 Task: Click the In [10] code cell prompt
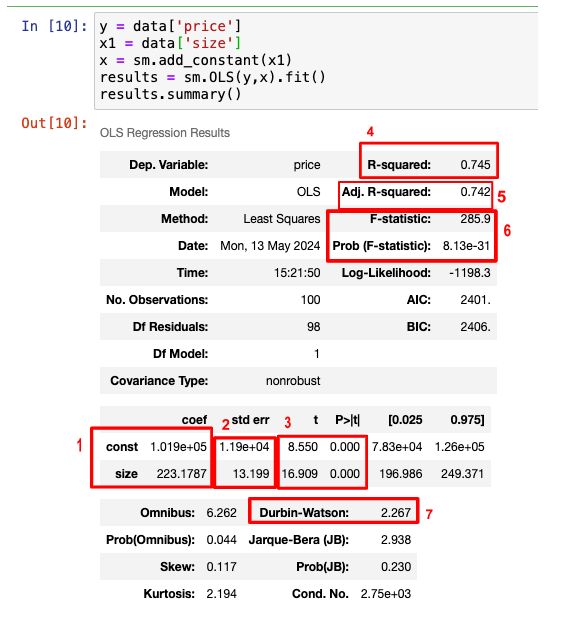click(x=54, y=26)
